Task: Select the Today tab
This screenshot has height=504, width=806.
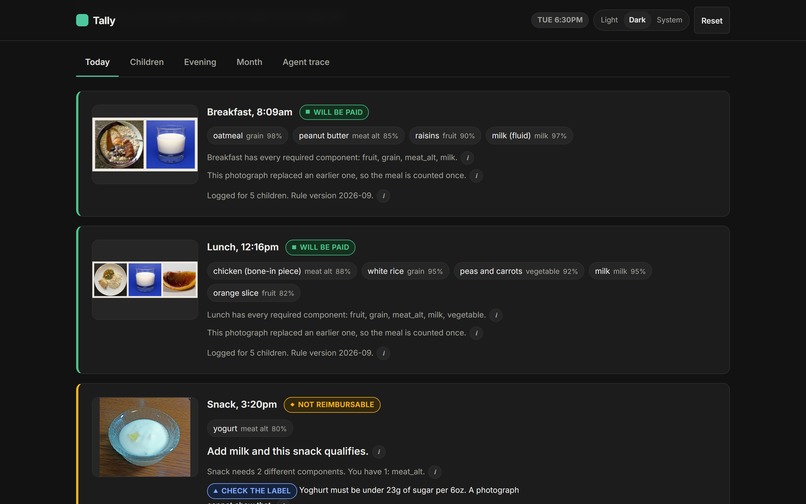Action: 97,62
